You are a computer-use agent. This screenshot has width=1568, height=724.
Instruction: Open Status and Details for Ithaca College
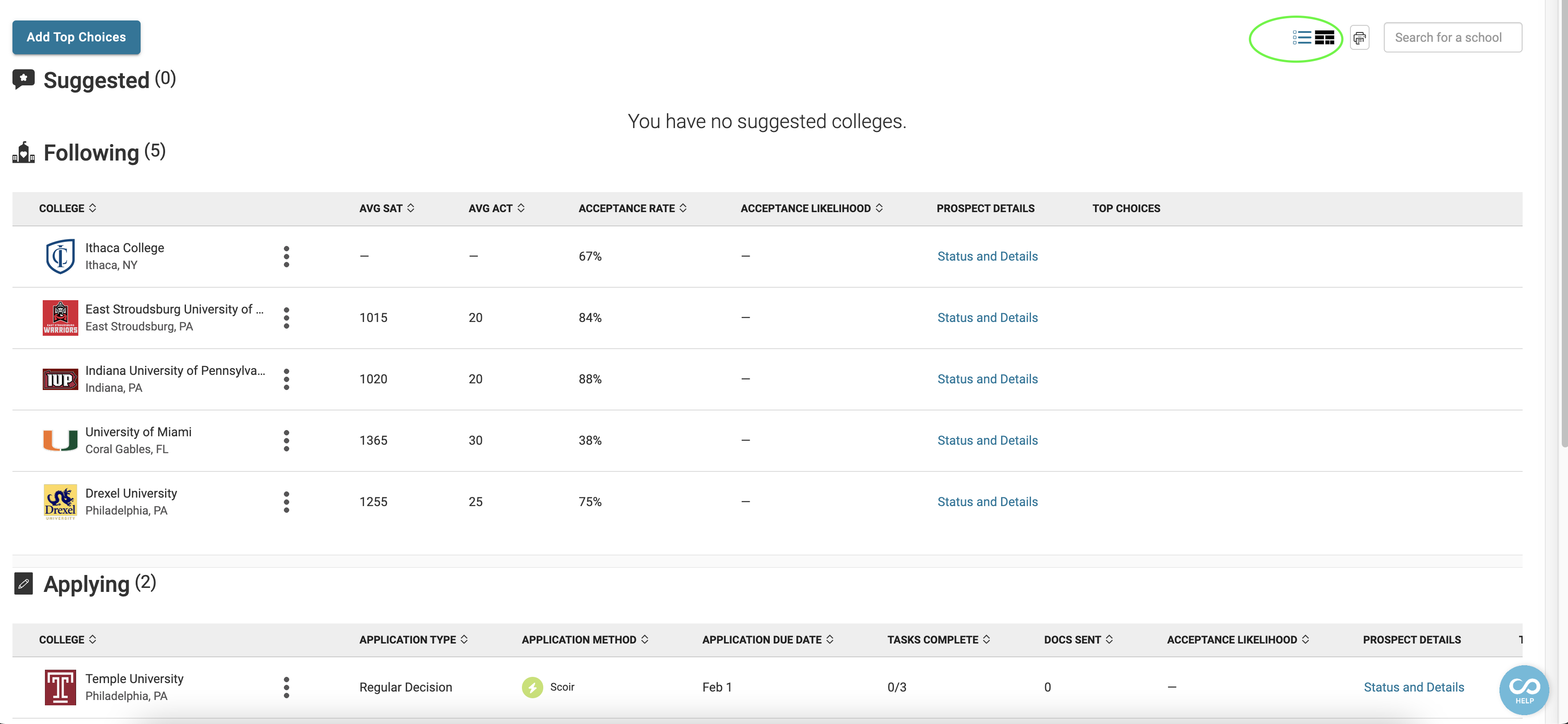pos(987,257)
